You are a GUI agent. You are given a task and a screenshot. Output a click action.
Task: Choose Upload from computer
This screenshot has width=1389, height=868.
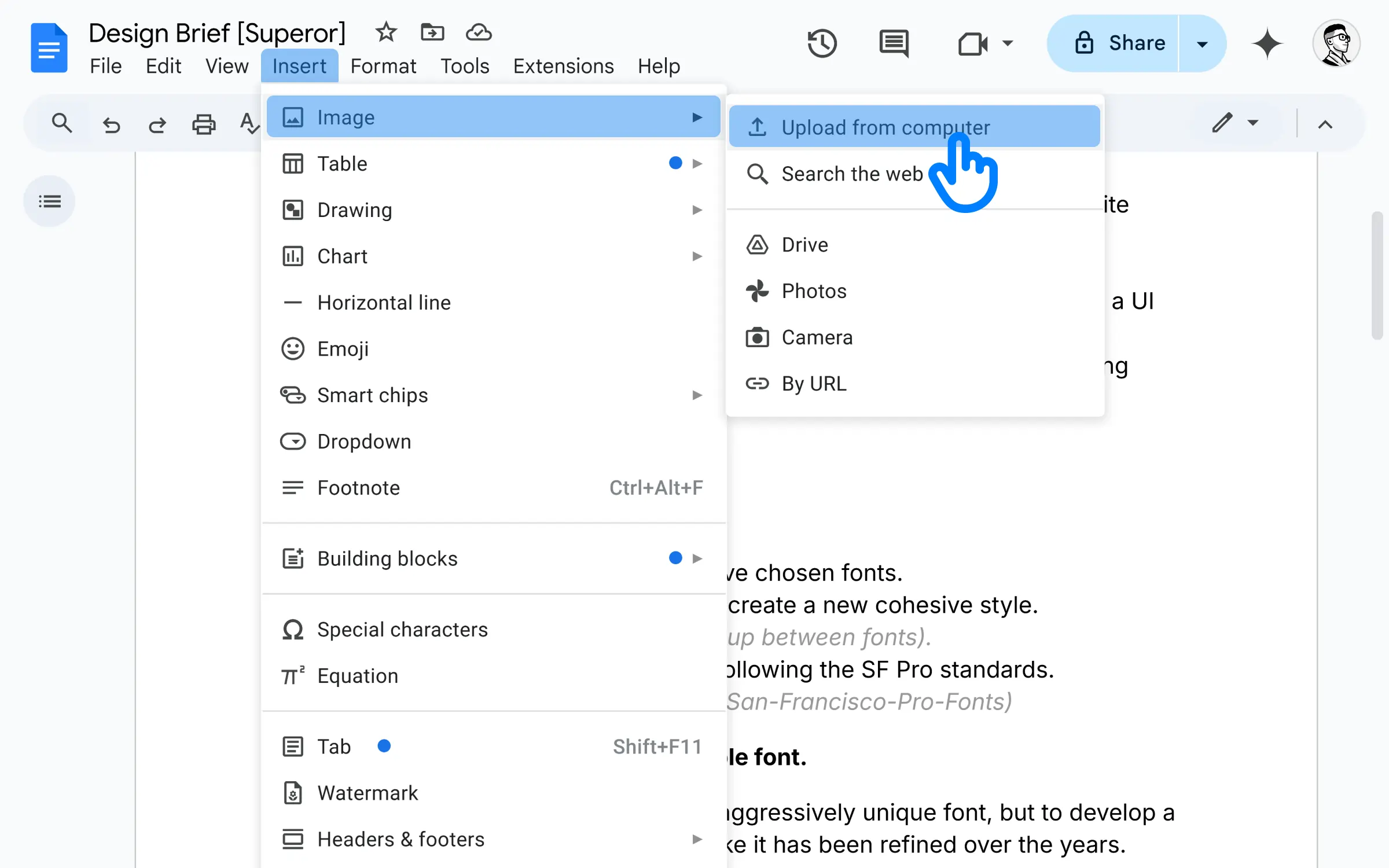(914, 127)
